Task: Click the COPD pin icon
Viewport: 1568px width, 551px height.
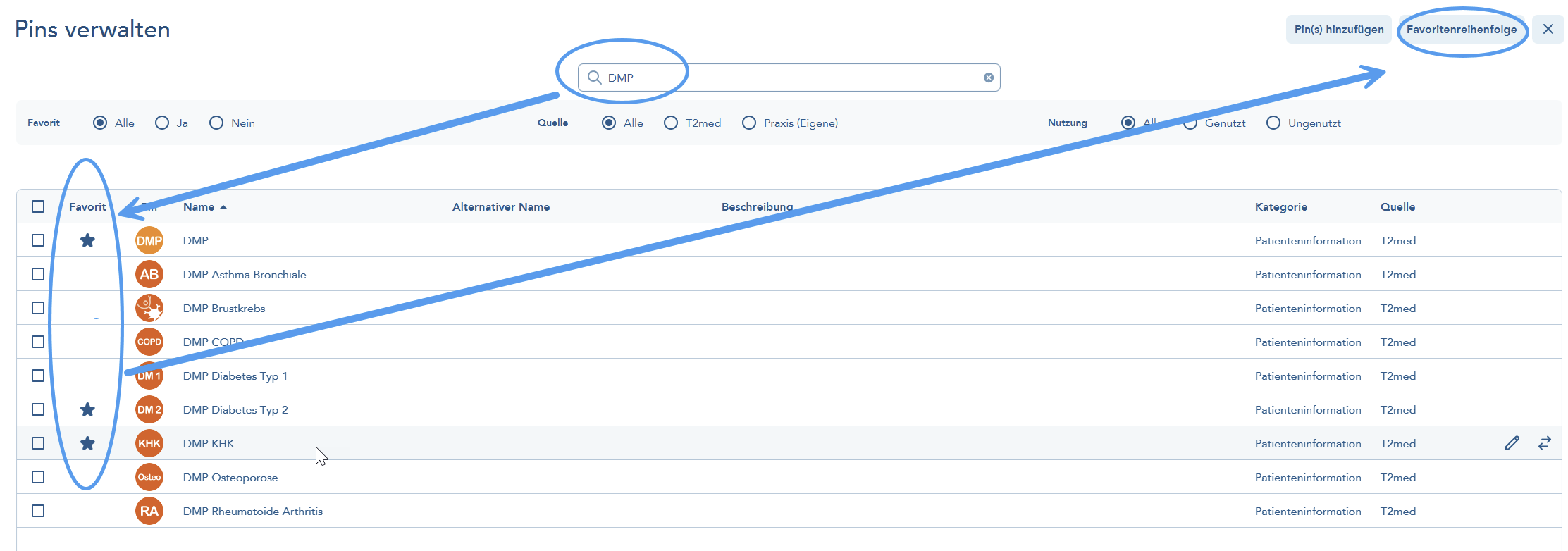Action: click(149, 342)
